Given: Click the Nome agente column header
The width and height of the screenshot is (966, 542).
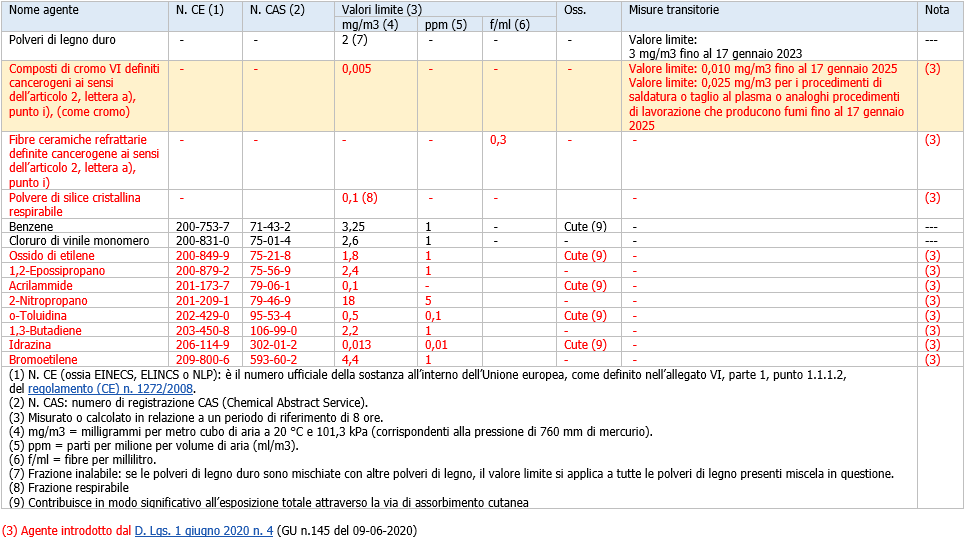Looking at the screenshot, I should (x=42, y=9).
